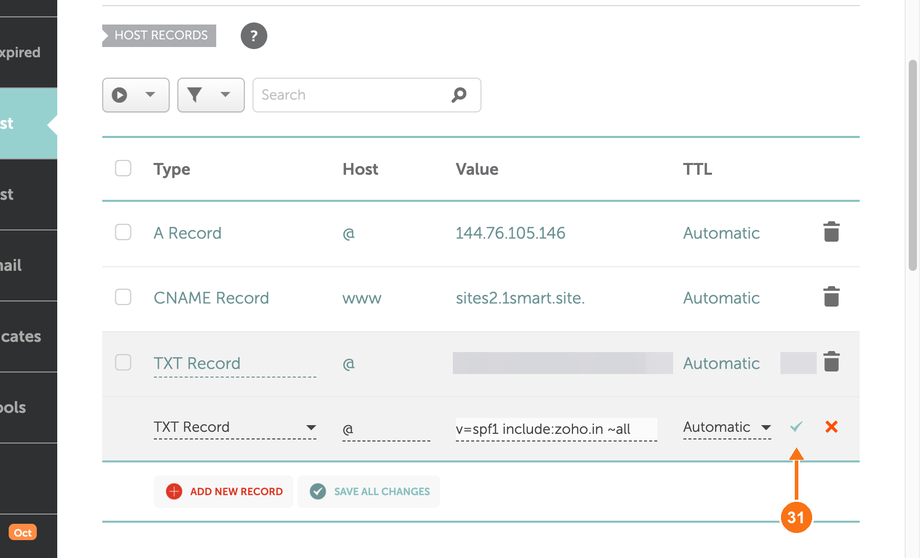The width and height of the screenshot is (920, 558).
Task: Open the sidebar item ending in 'ools'
Action: tap(28, 407)
